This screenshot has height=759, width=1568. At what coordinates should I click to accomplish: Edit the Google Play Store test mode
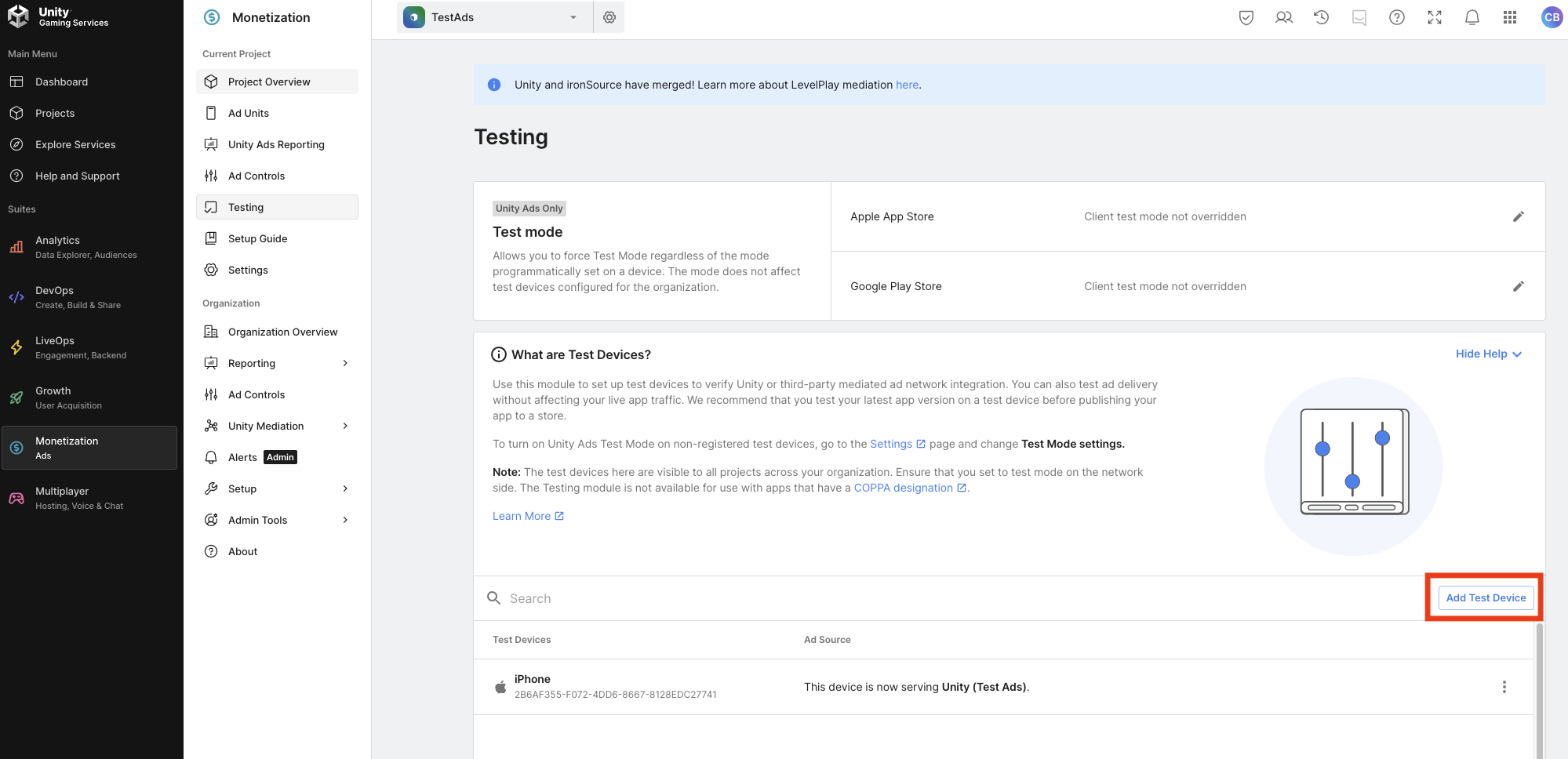tap(1519, 286)
